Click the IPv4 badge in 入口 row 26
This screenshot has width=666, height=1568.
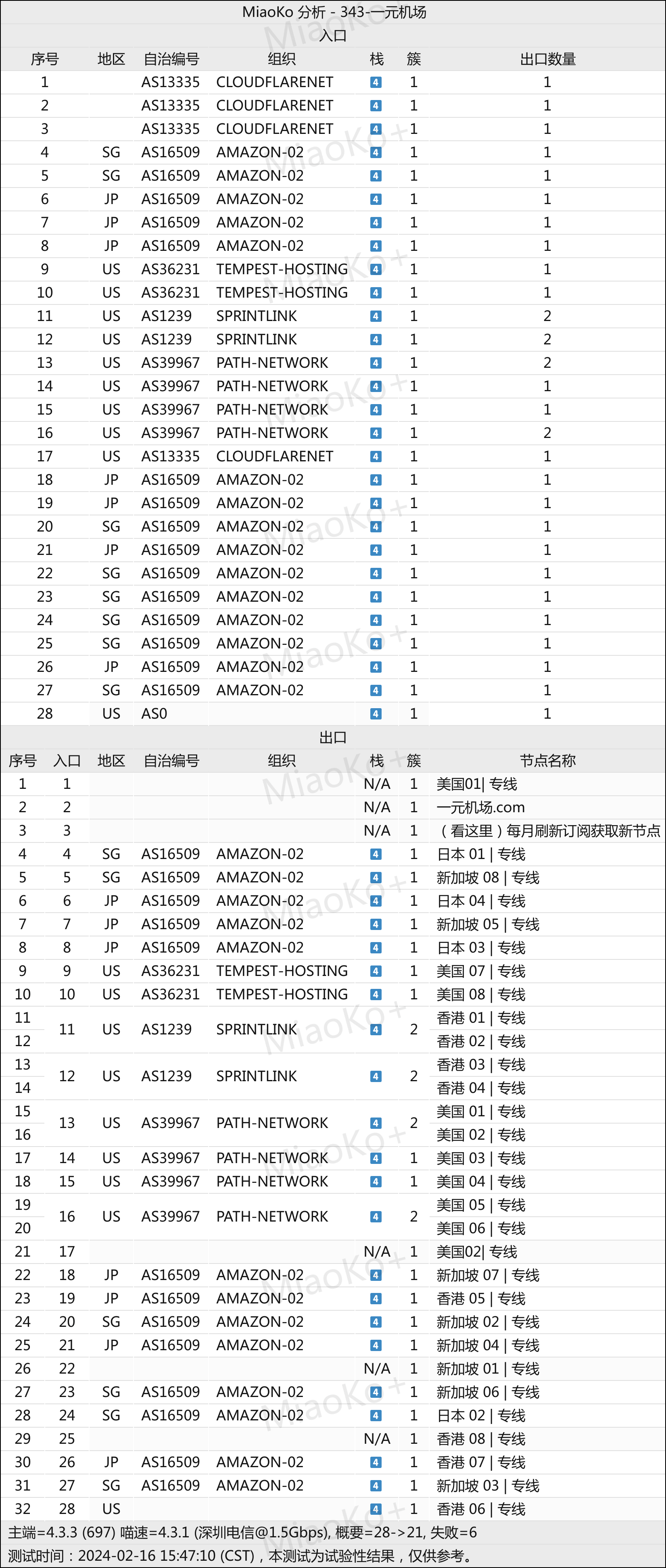click(x=376, y=667)
